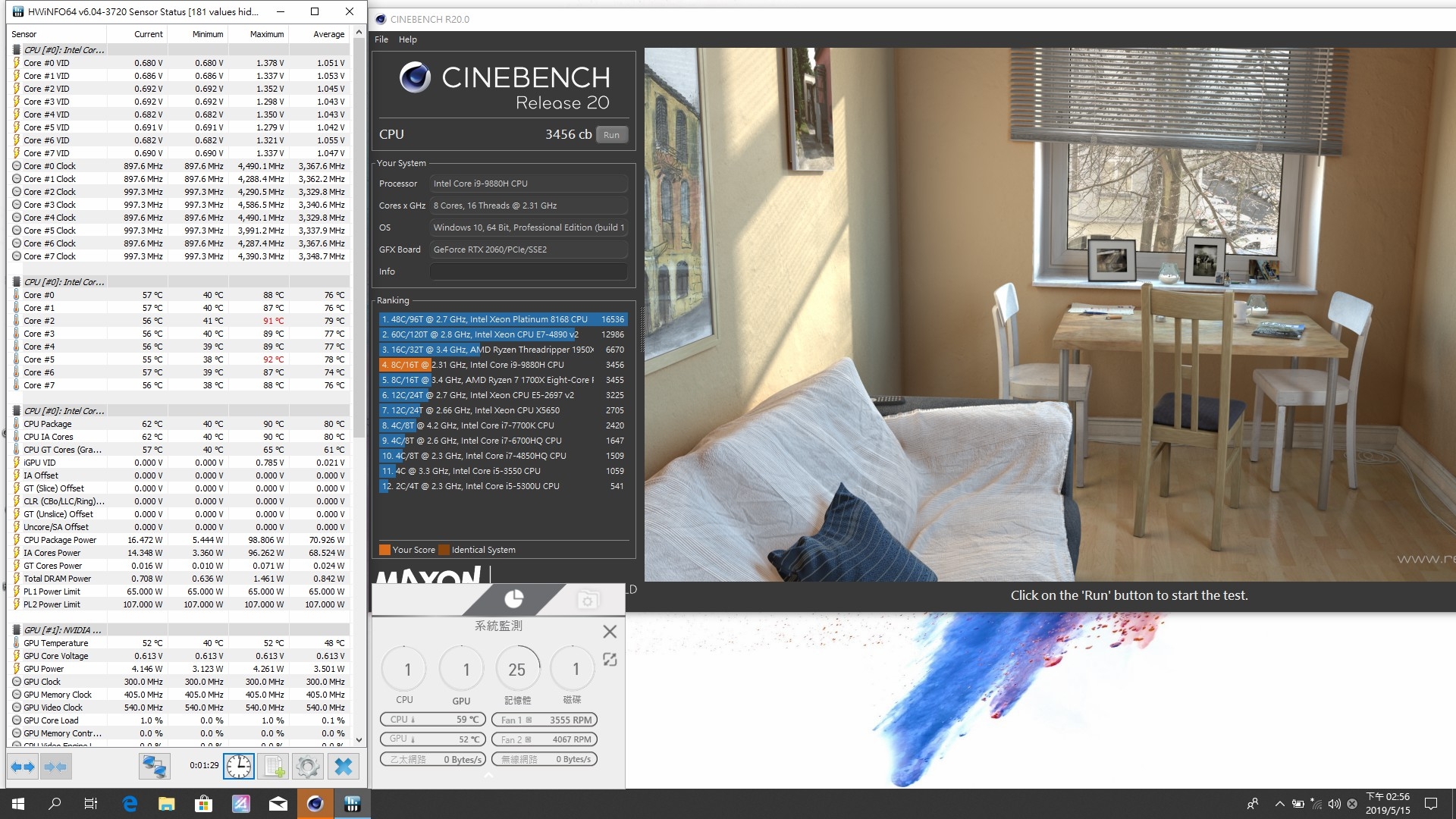Screen dimensions: 1456x819
Task: Select the folder gear settings tab
Action: pyautogui.click(x=587, y=601)
